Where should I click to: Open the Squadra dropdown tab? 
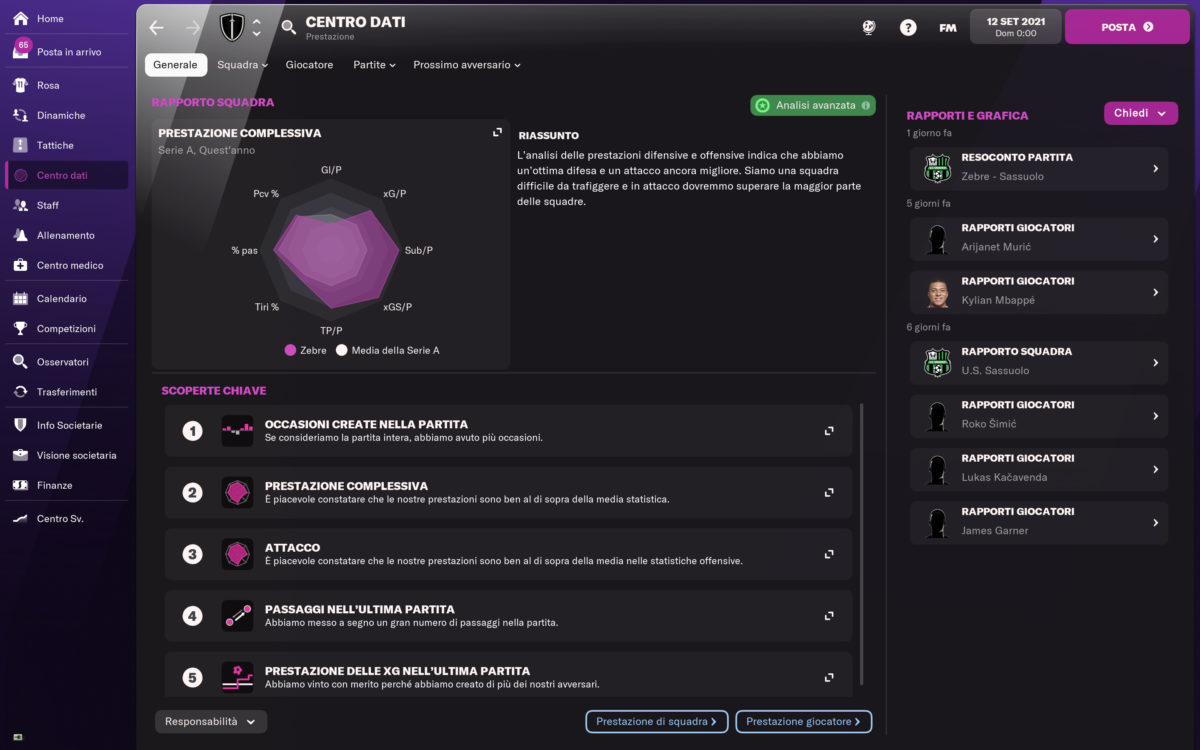pos(242,65)
